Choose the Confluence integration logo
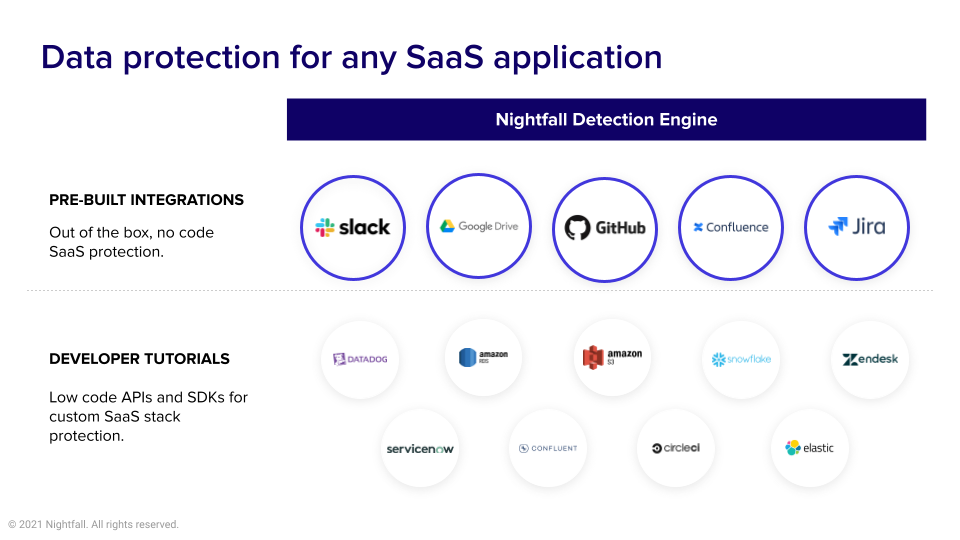 tap(731, 228)
